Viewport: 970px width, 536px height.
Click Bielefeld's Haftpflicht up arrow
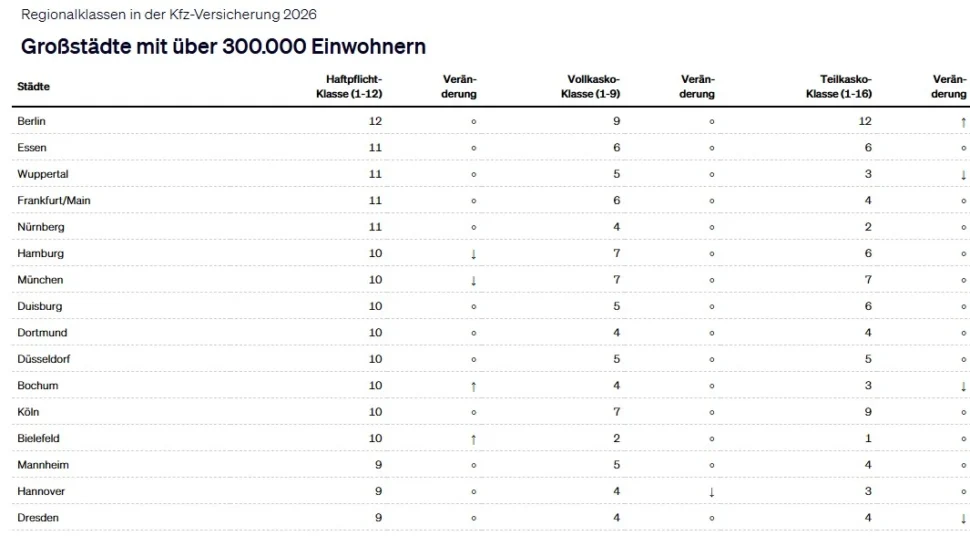[473, 439]
